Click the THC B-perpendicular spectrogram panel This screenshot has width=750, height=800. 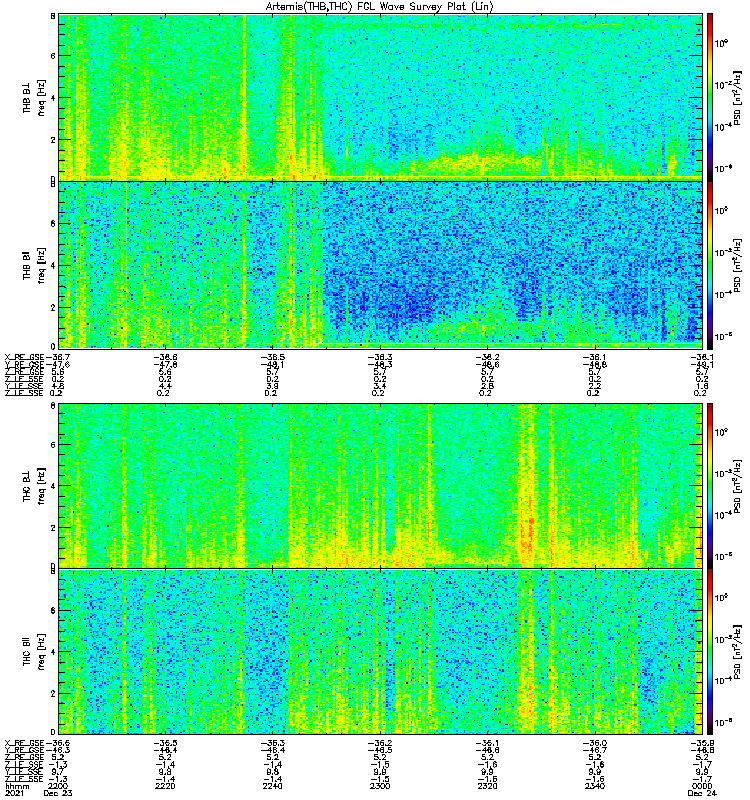[380, 485]
